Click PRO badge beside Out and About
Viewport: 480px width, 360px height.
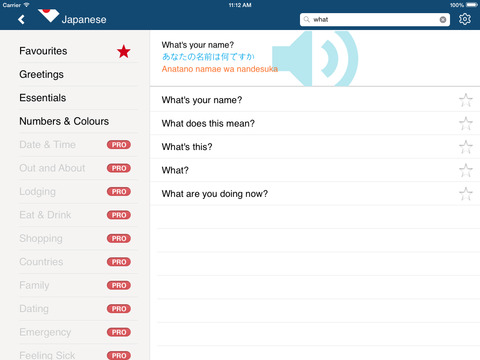[x=119, y=168]
